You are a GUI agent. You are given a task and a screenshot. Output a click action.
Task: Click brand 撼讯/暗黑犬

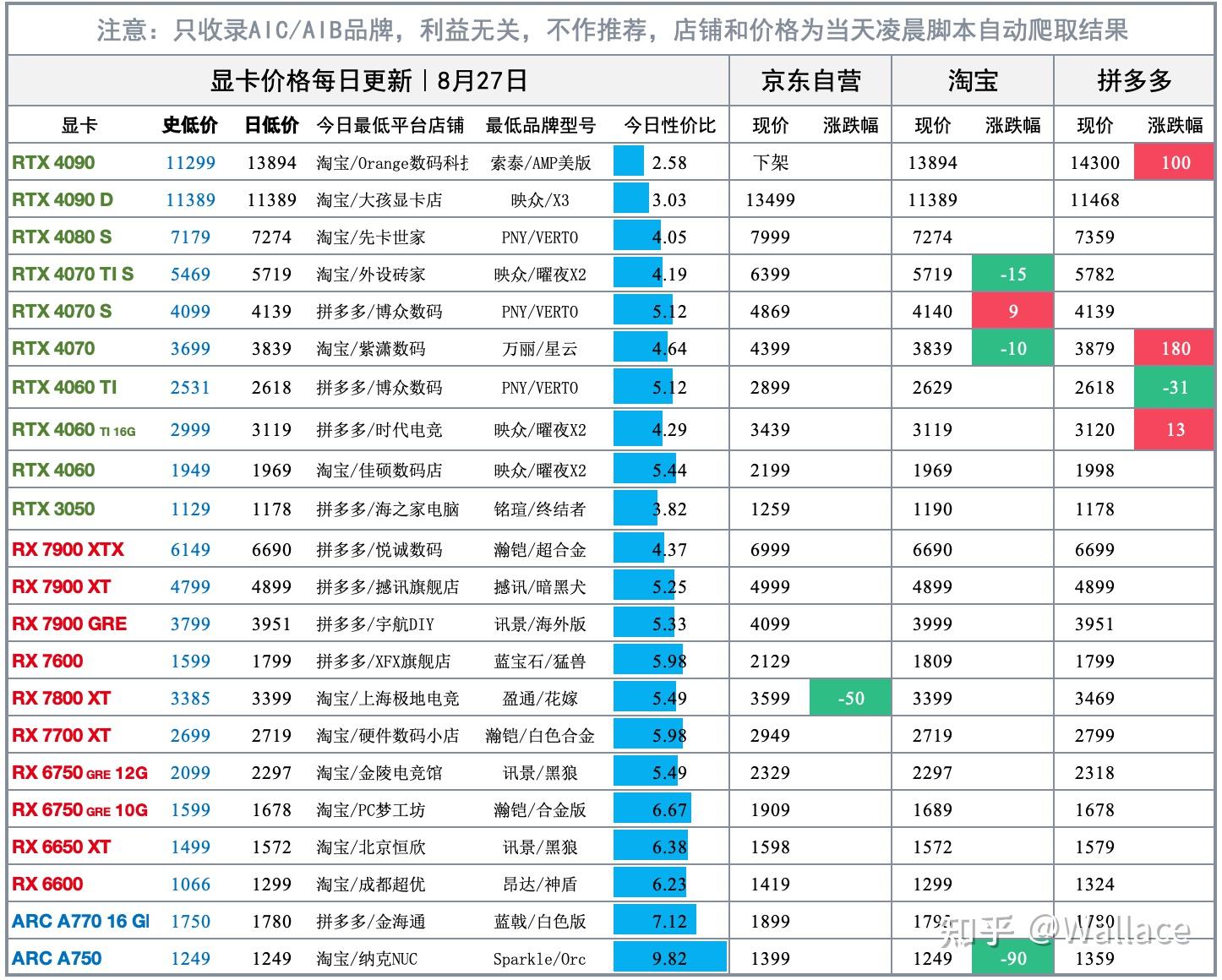[x=540, y=587]
